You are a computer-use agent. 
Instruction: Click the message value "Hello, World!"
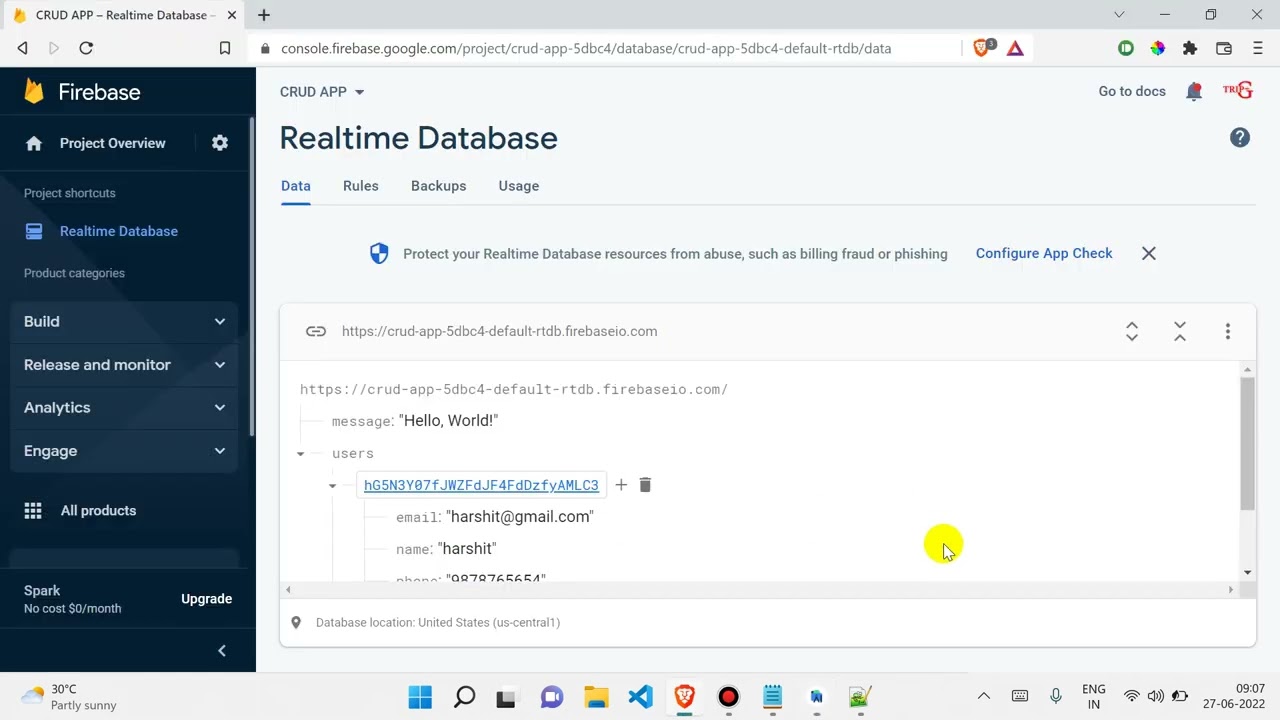[x=448, y=421]
